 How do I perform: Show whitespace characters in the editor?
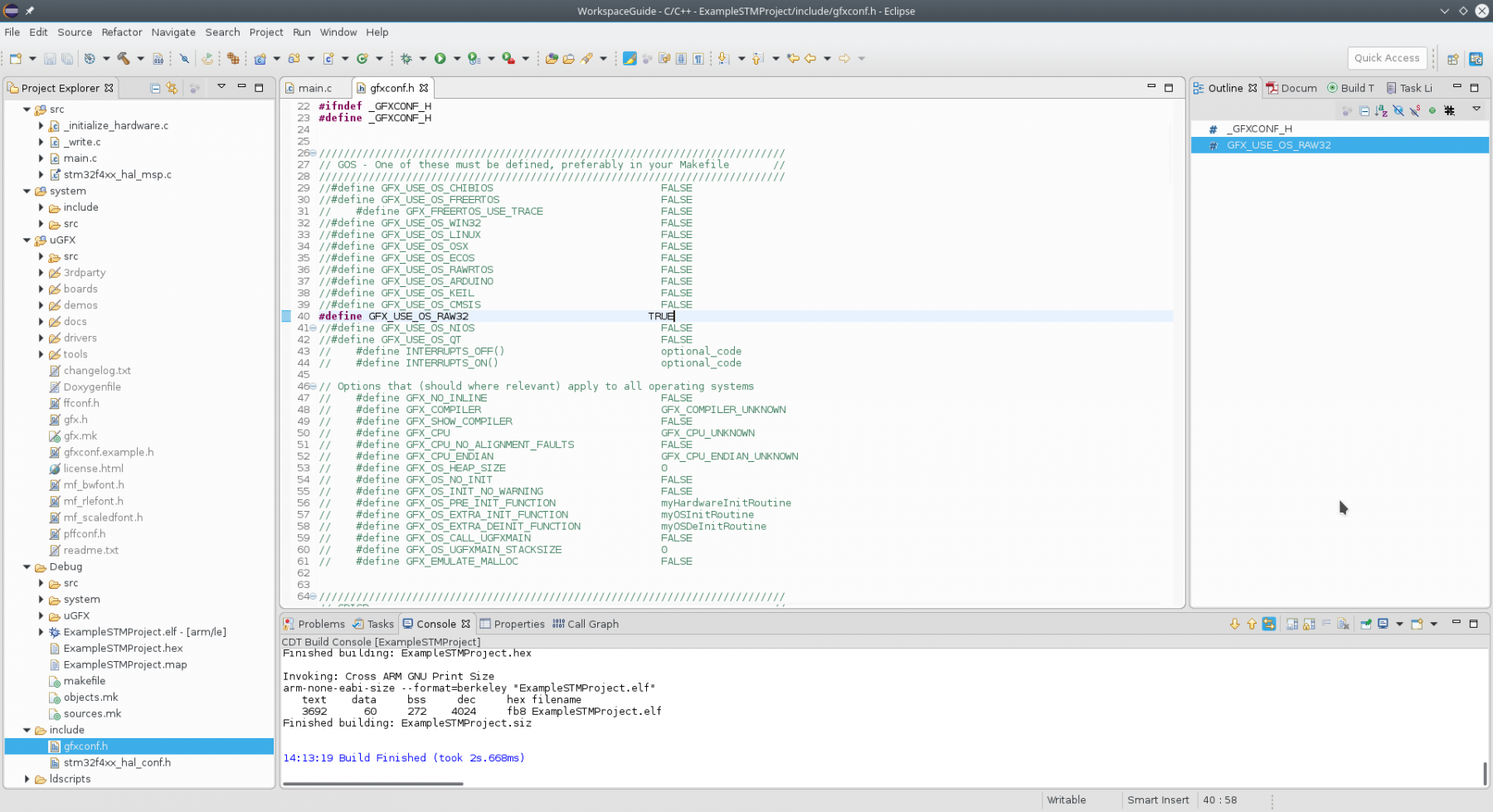(x=697, y=58)
